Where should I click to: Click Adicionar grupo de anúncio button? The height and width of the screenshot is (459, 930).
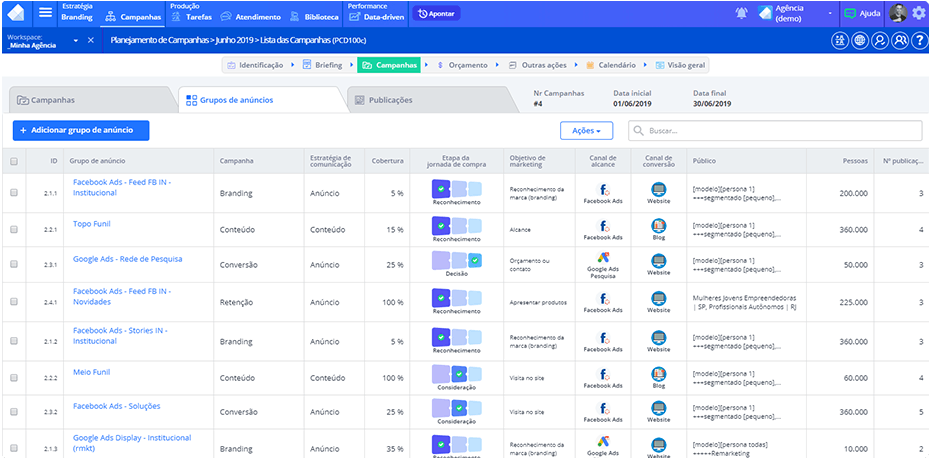pos(81,130)
